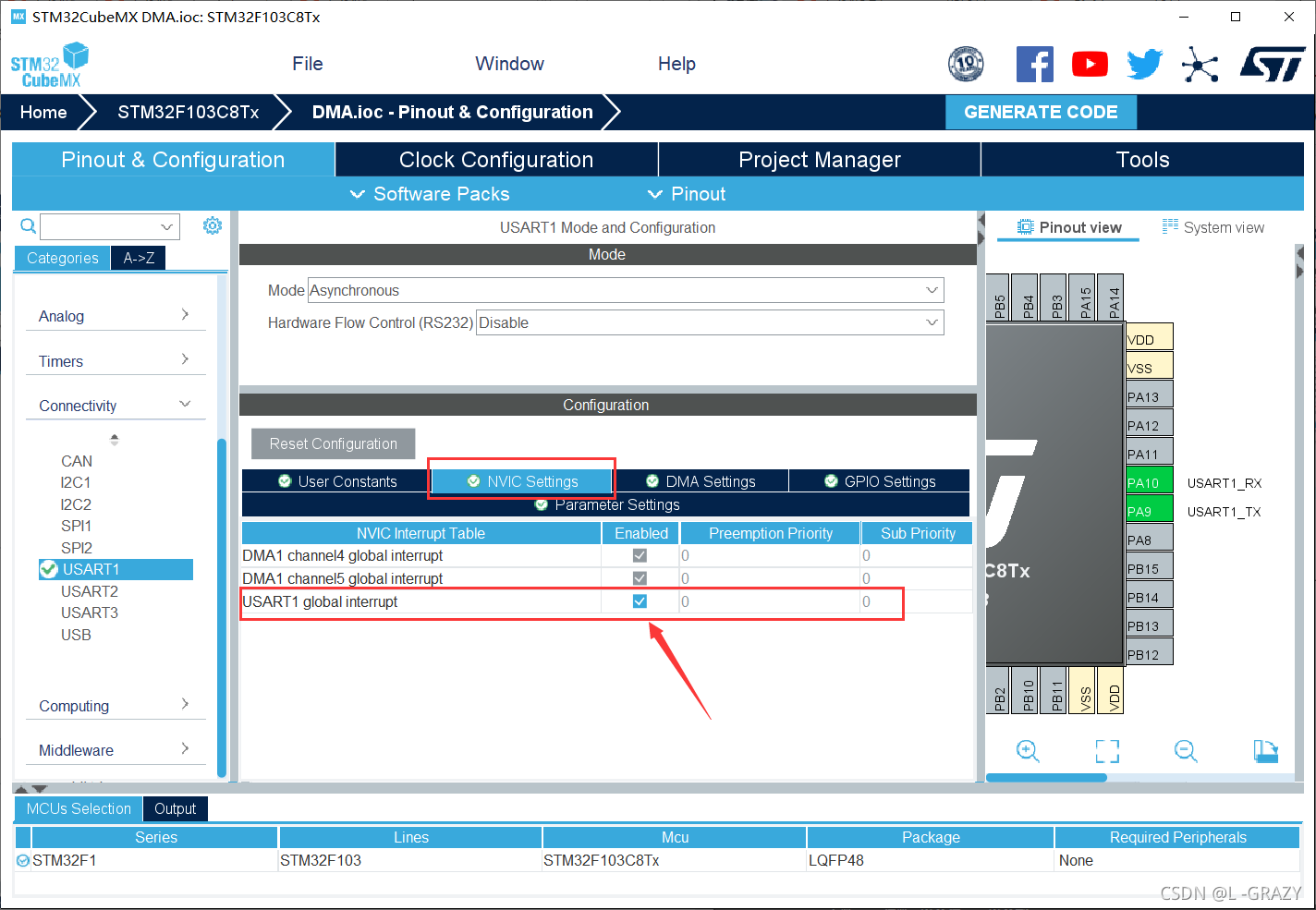Open the search box dropdown
Screen dimensions: 1316x910
point(166,226)
